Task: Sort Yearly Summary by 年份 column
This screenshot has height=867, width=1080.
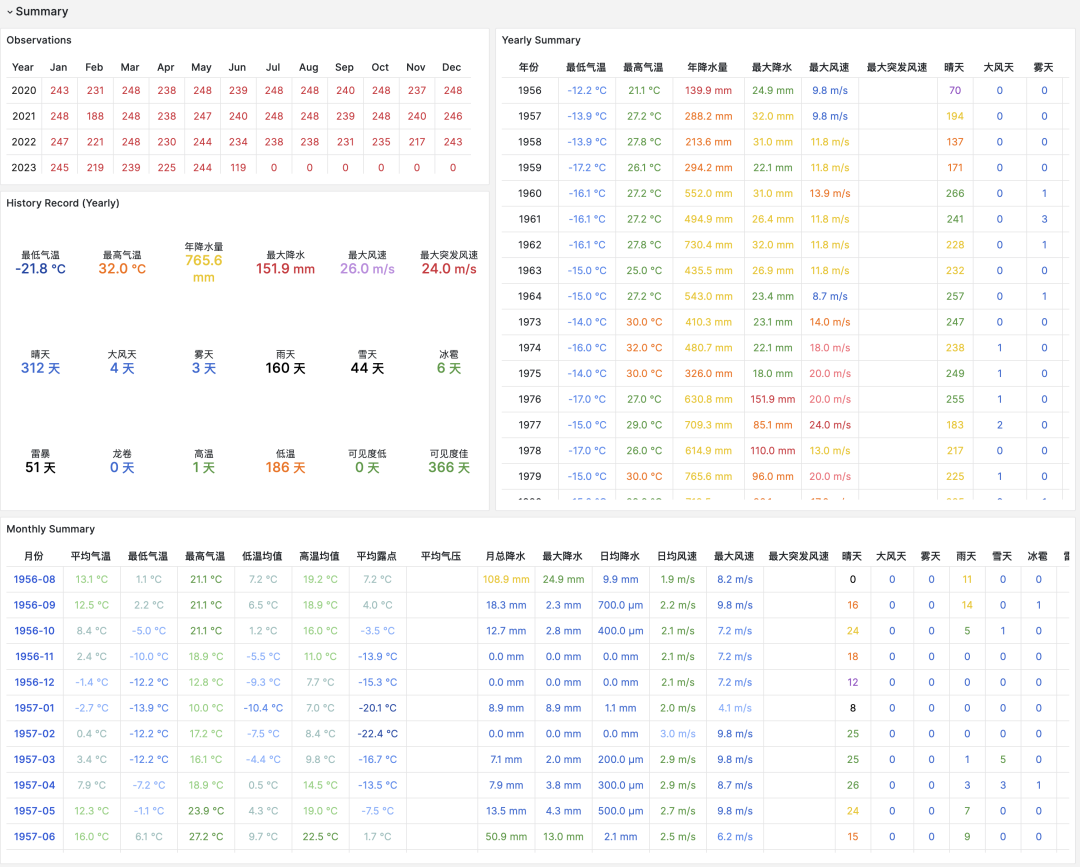Action: pyautogui.click(x=529, y=67)
